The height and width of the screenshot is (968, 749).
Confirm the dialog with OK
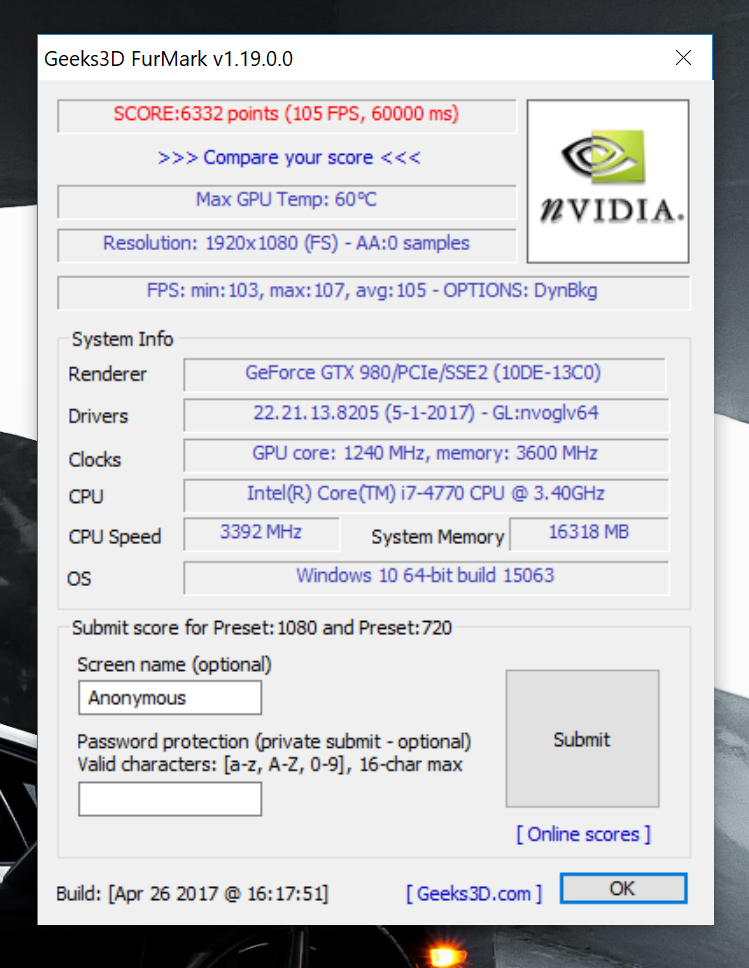[x=623, y=888]
